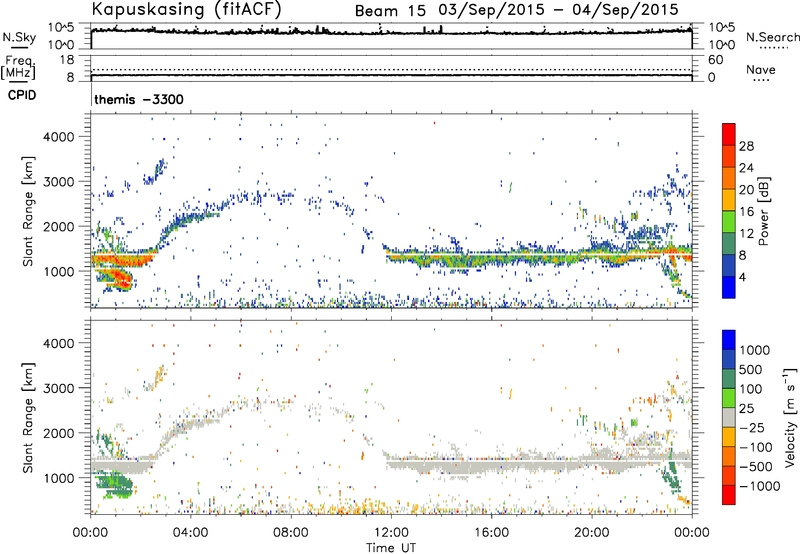Click the -1000 tick on velocity colorbar
This screenshot has width=800, height=554.
pos(759,486)
